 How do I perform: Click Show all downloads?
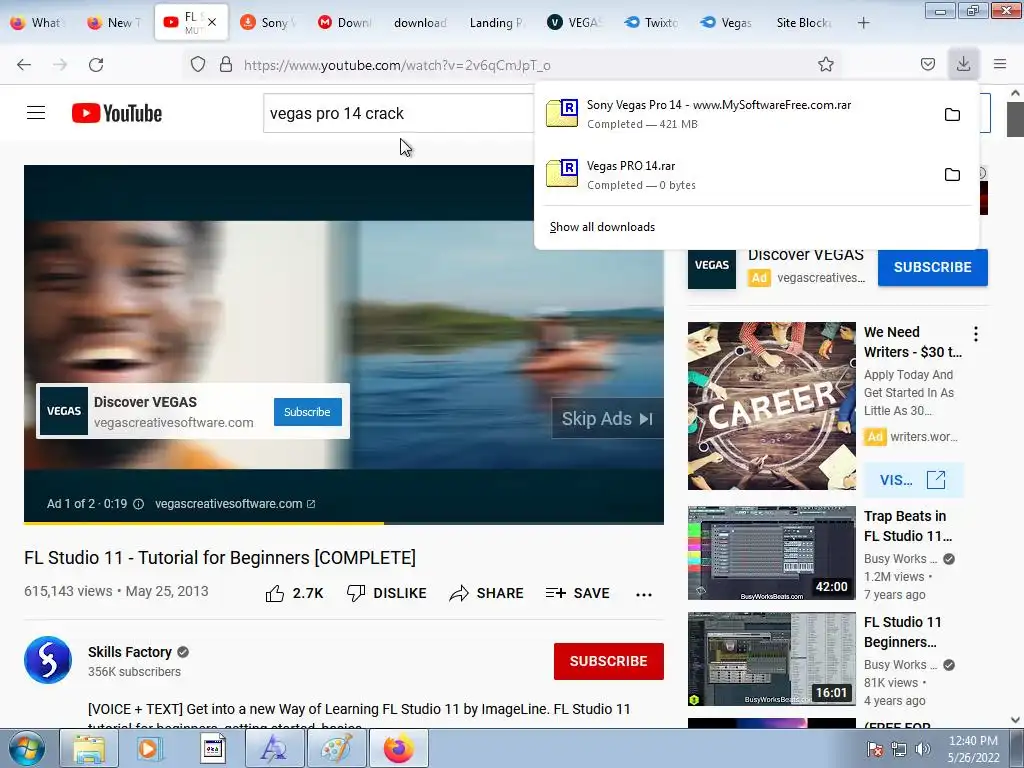coord(602,227)
